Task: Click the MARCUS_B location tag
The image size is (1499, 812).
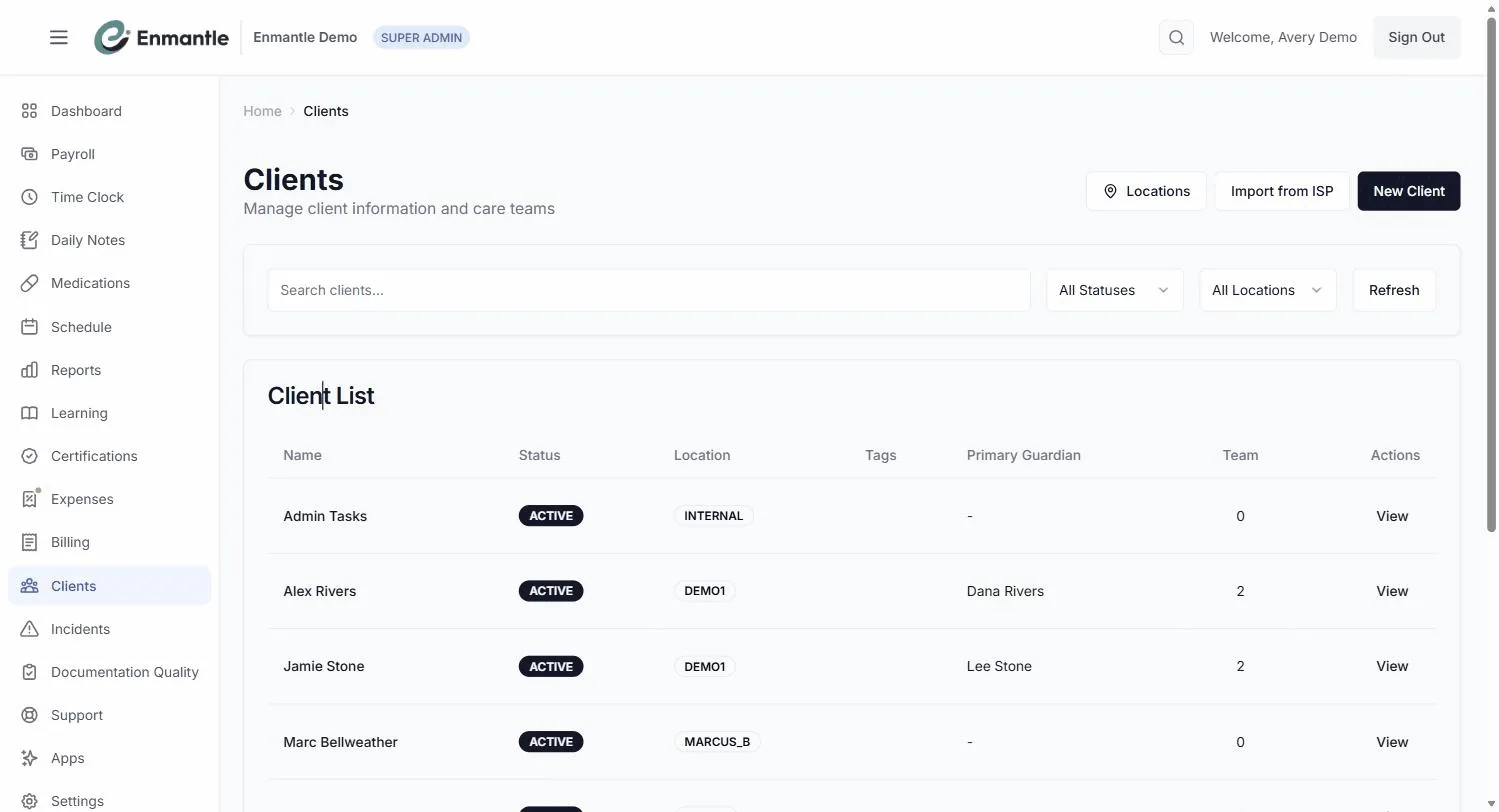Action: 717,742
